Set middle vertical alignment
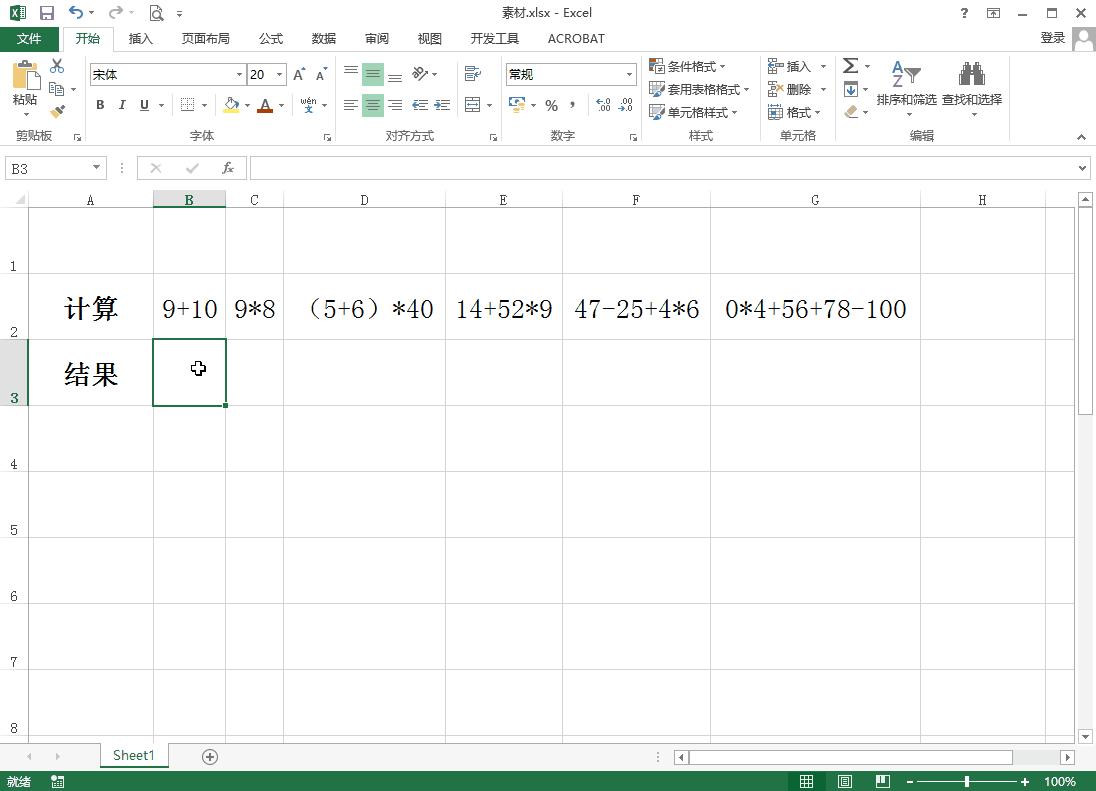This screenshot has width=1096, height=791. click(x=373, y=74)
